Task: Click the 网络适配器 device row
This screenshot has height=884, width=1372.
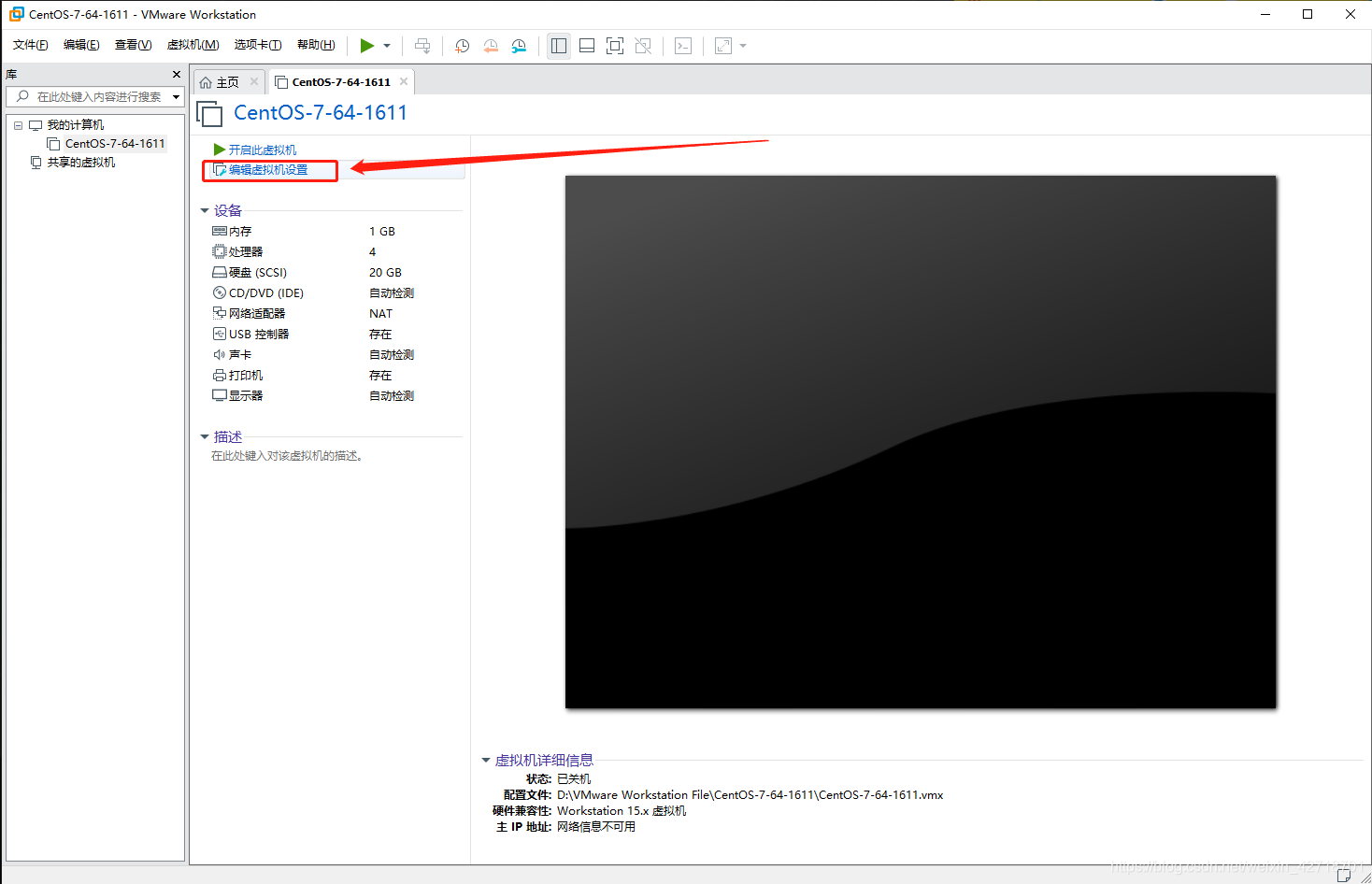Action: coord(336,314)
